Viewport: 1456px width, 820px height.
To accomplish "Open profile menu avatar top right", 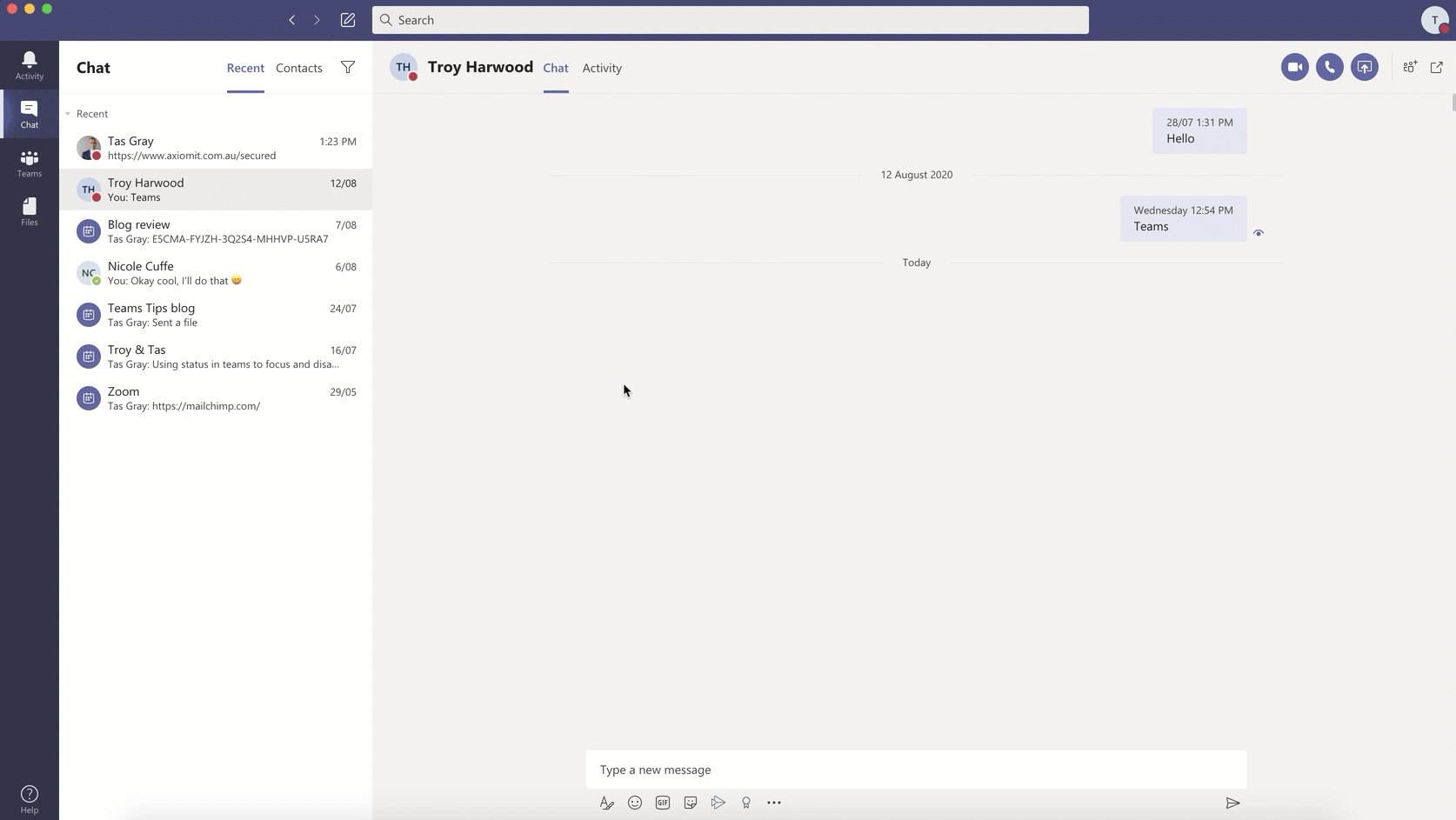I will coord(1434,20).
